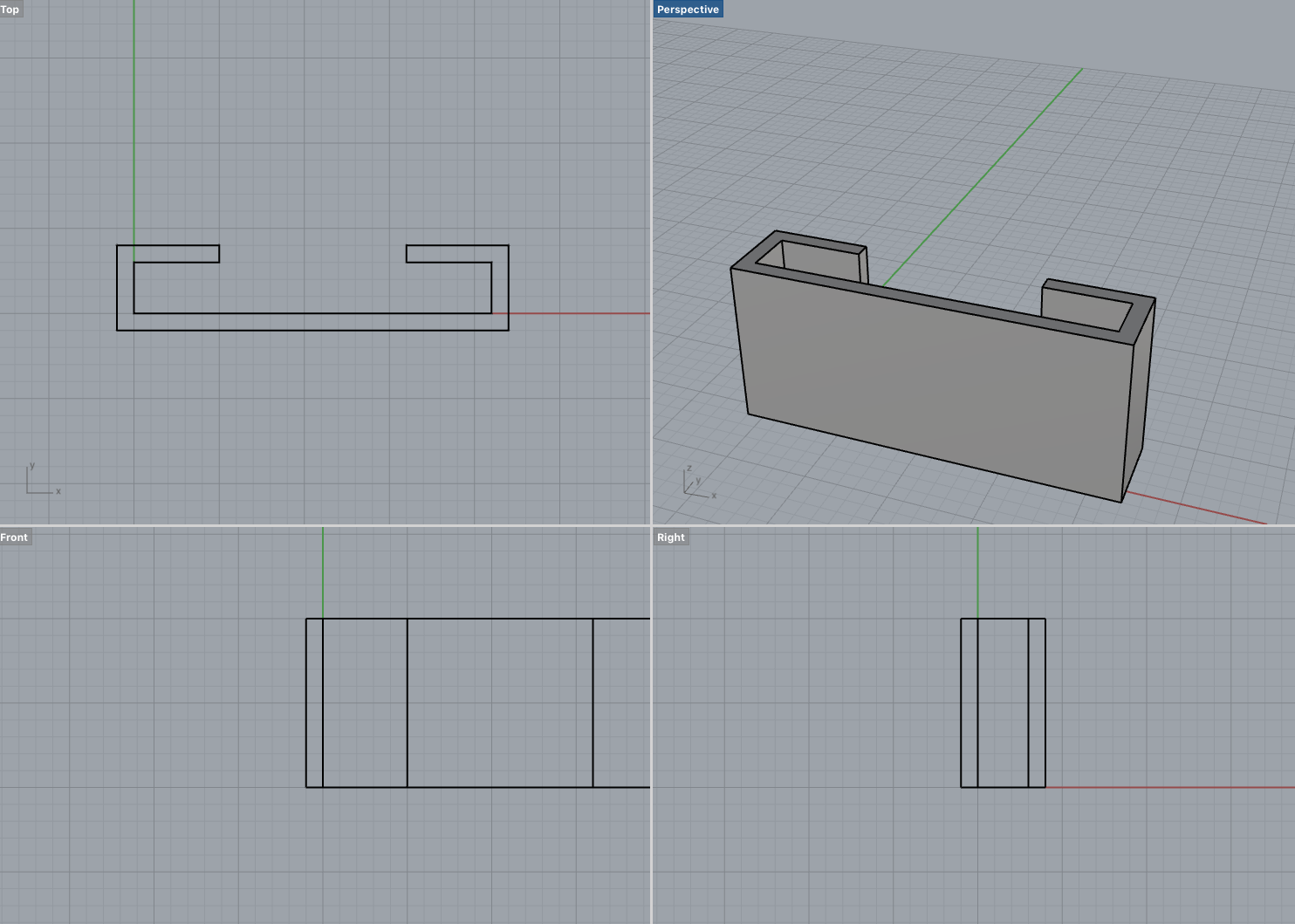Click the vertical divider between Top and Perspective

(x=651, y=262)
